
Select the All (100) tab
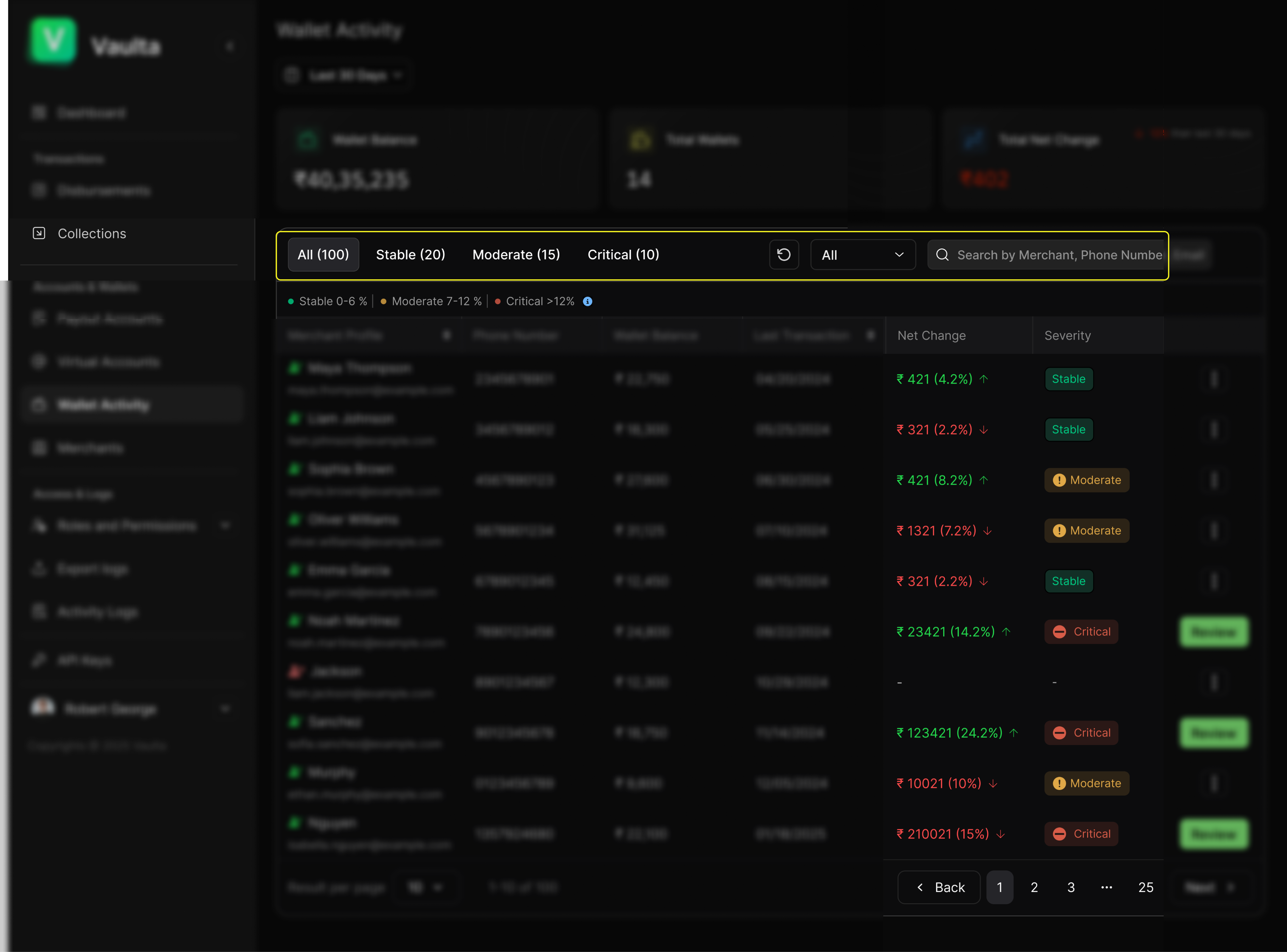[x=323, y=255]
